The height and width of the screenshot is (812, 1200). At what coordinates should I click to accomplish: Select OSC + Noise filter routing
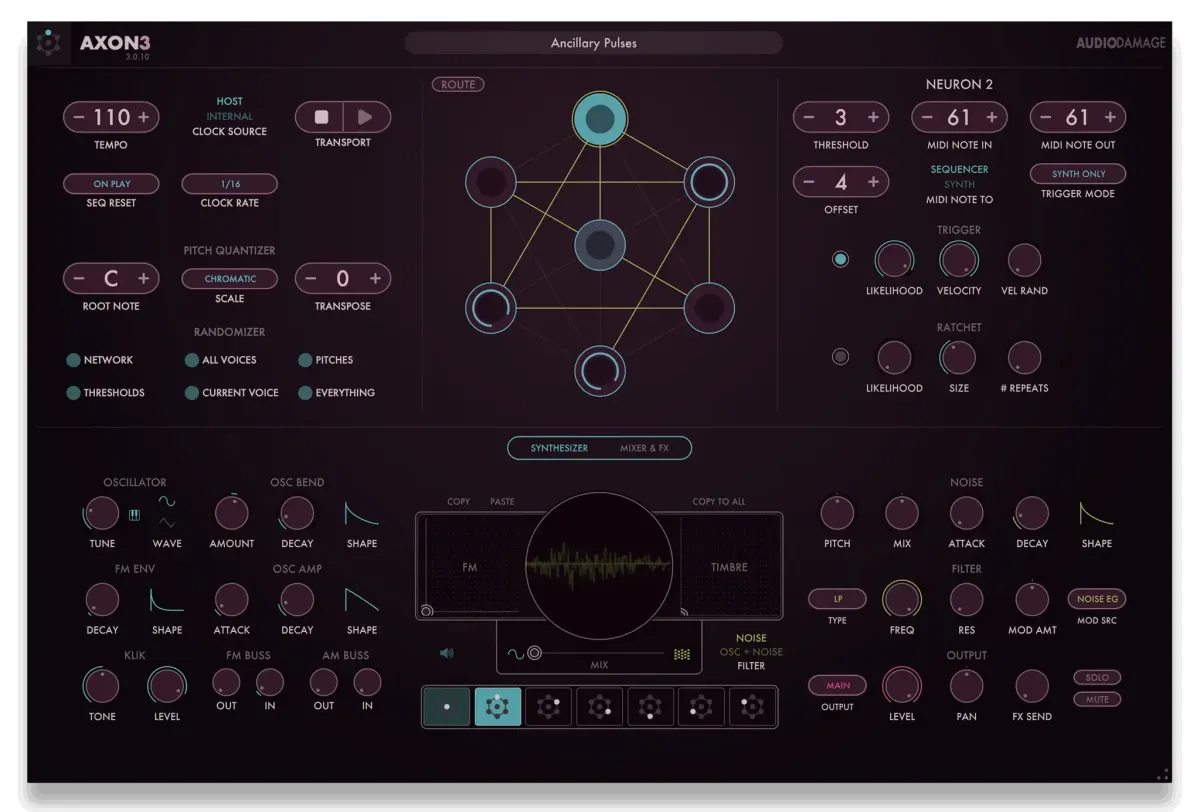[751, 652]
